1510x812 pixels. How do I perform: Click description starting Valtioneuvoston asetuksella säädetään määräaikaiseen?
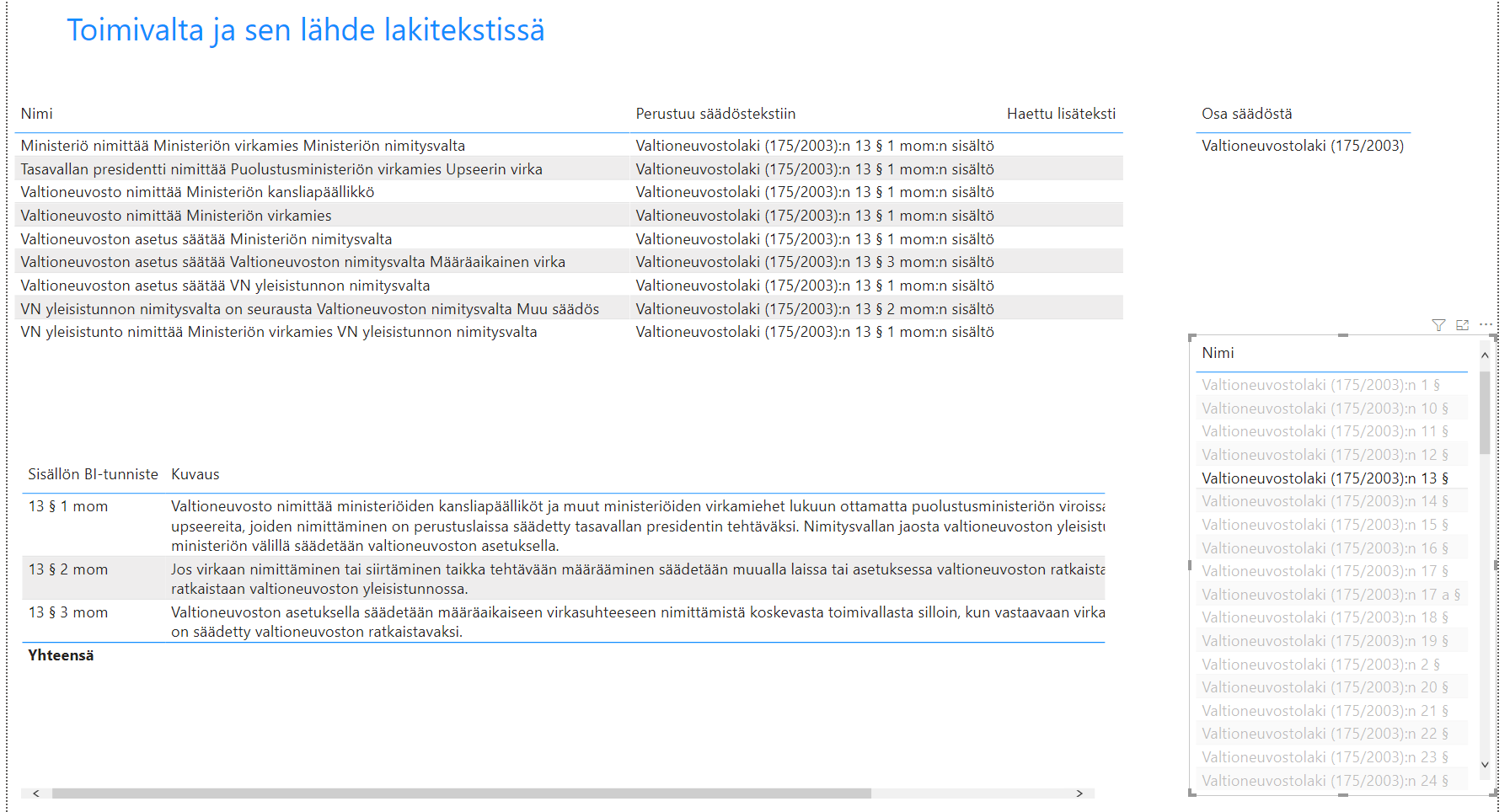pos(638,622)
